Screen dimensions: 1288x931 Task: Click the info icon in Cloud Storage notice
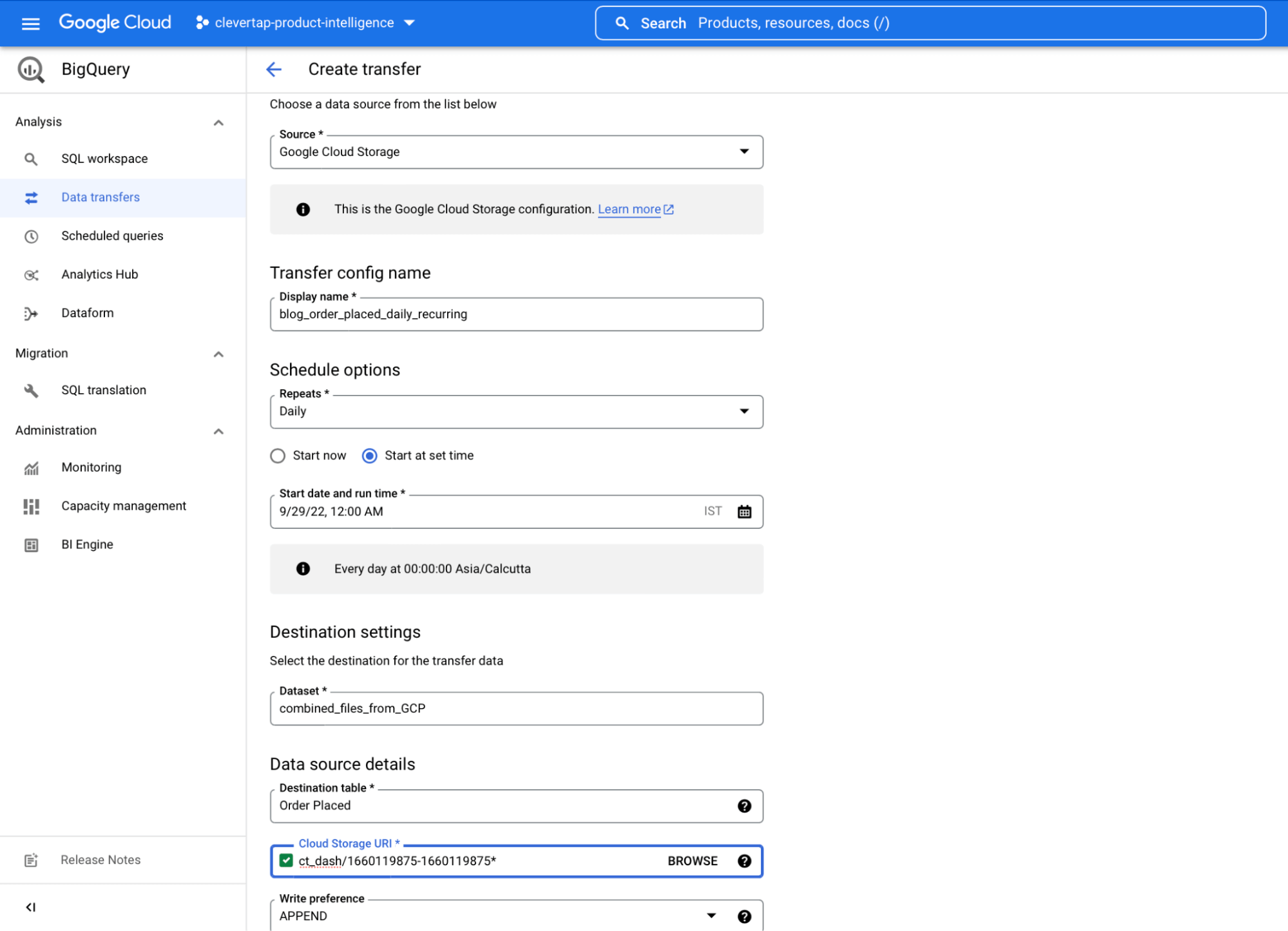(x=303, y=209)
